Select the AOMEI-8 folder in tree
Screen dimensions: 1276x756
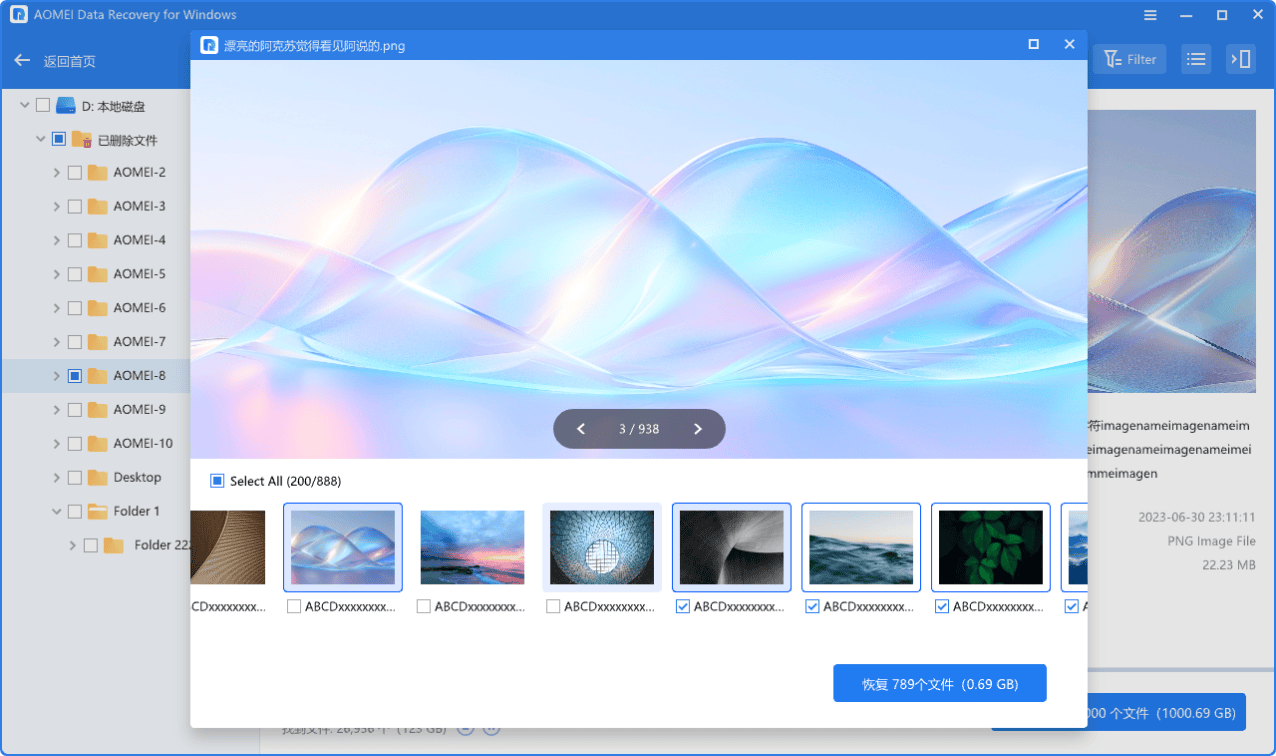[139, 376]
